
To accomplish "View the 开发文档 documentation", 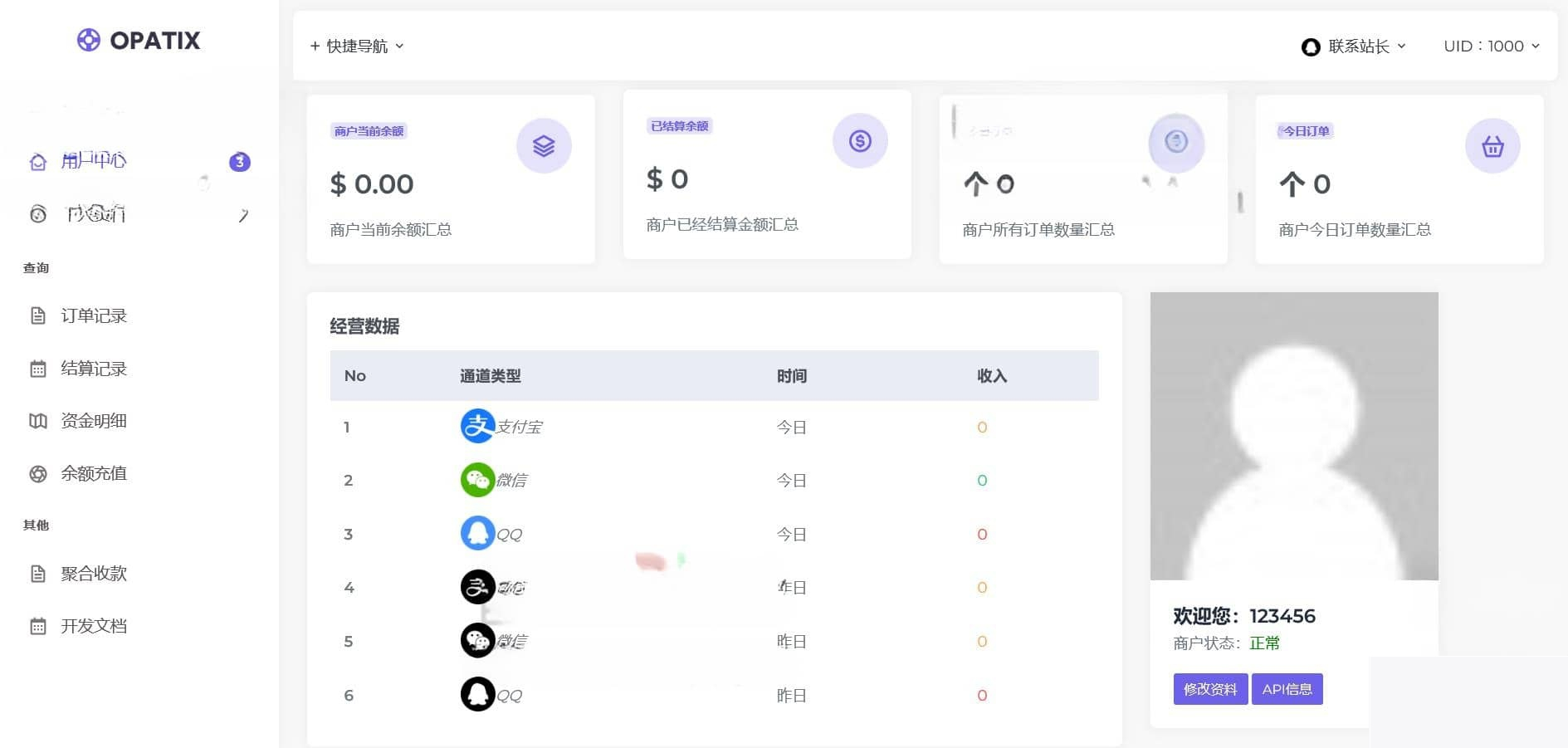I will tap(92, 625).
